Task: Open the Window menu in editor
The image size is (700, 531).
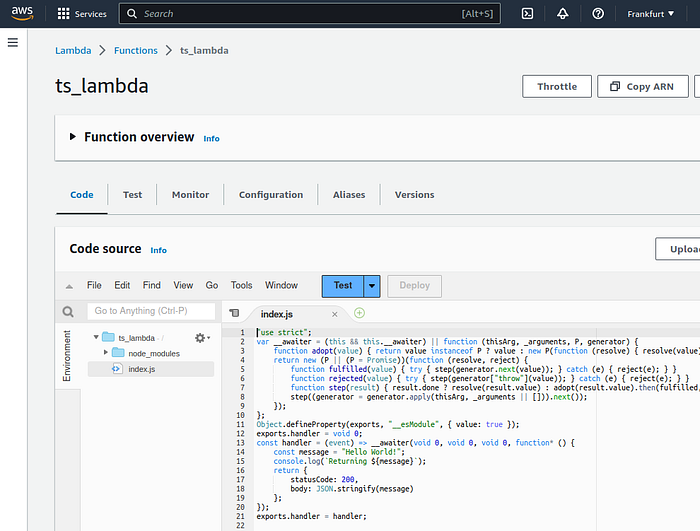Action: click(x=281, y=285)
